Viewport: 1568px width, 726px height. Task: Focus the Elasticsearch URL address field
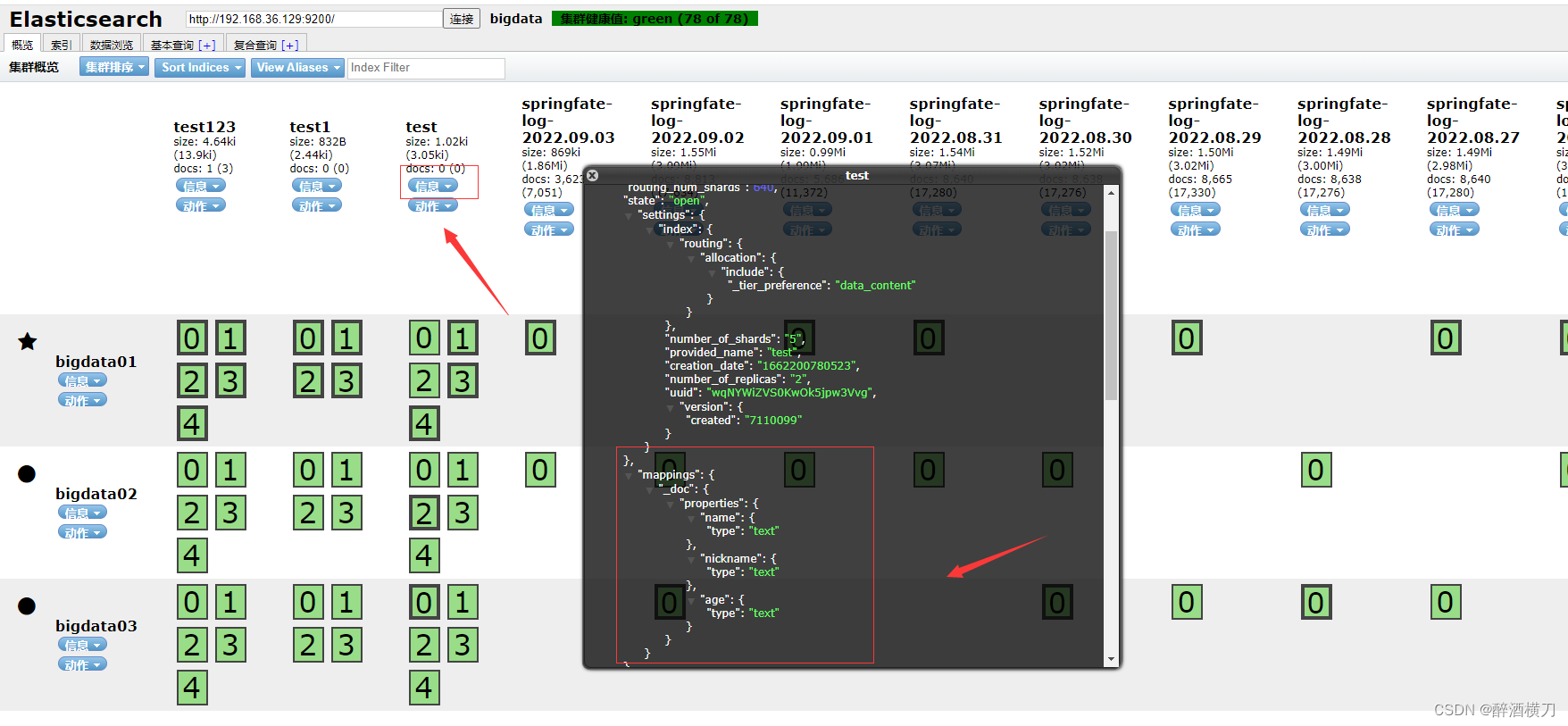coord(313,19)
